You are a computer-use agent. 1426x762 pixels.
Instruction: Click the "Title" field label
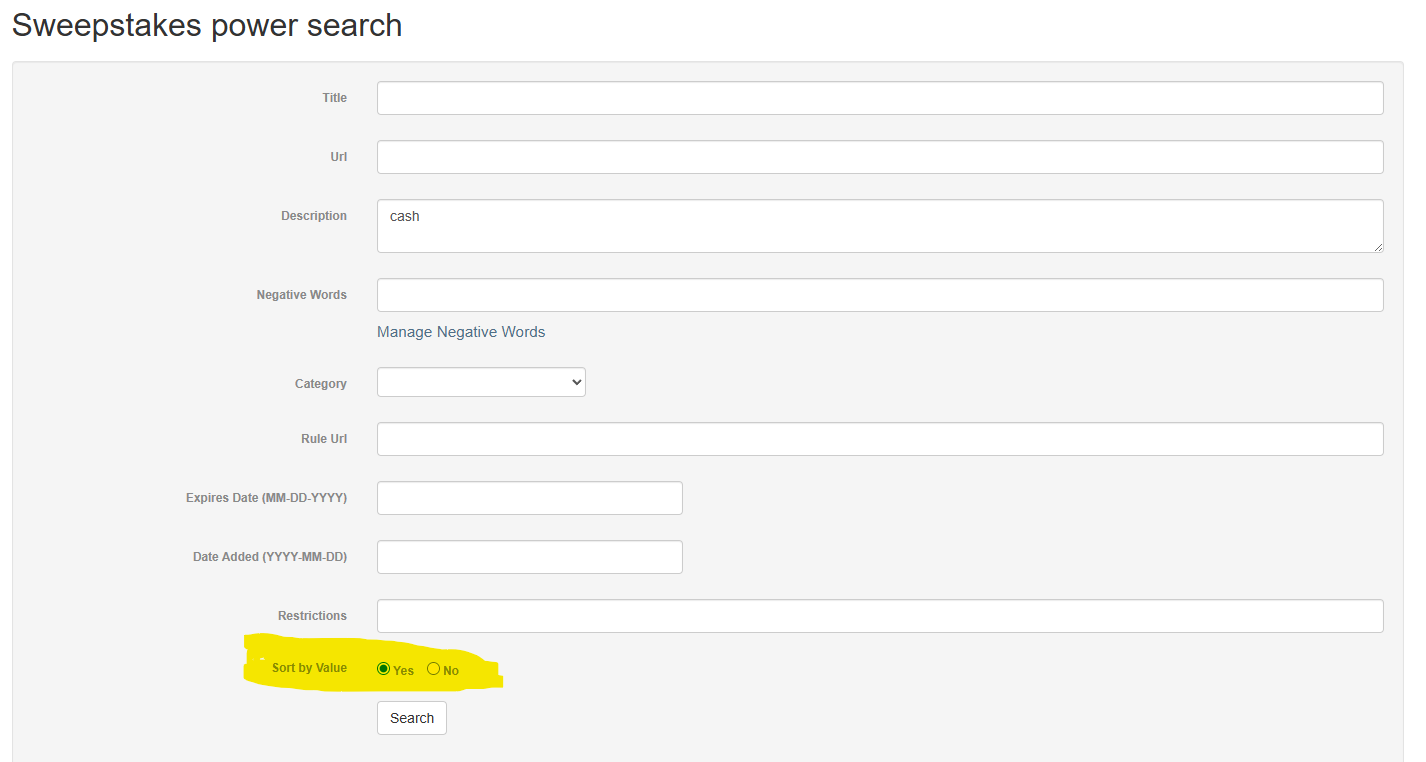point(334,98)
